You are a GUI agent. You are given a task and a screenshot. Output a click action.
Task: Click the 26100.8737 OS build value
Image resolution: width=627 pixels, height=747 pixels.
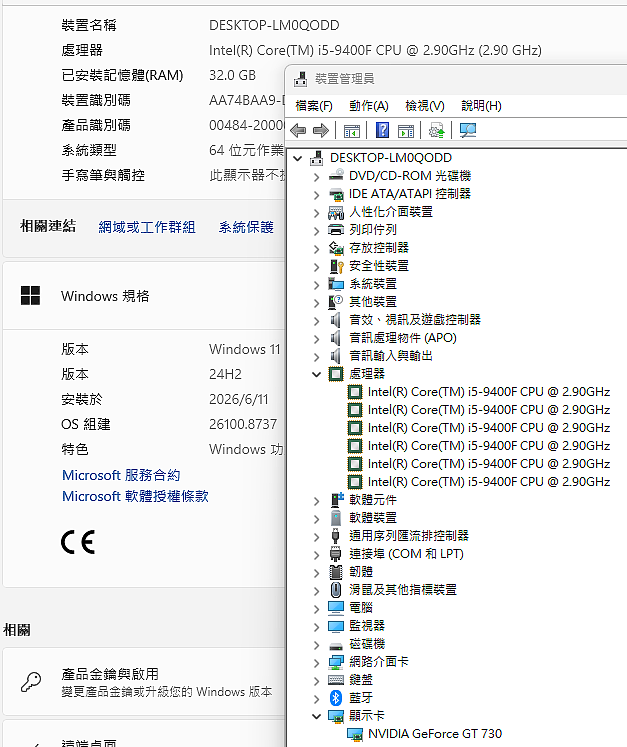pos(243,424)
